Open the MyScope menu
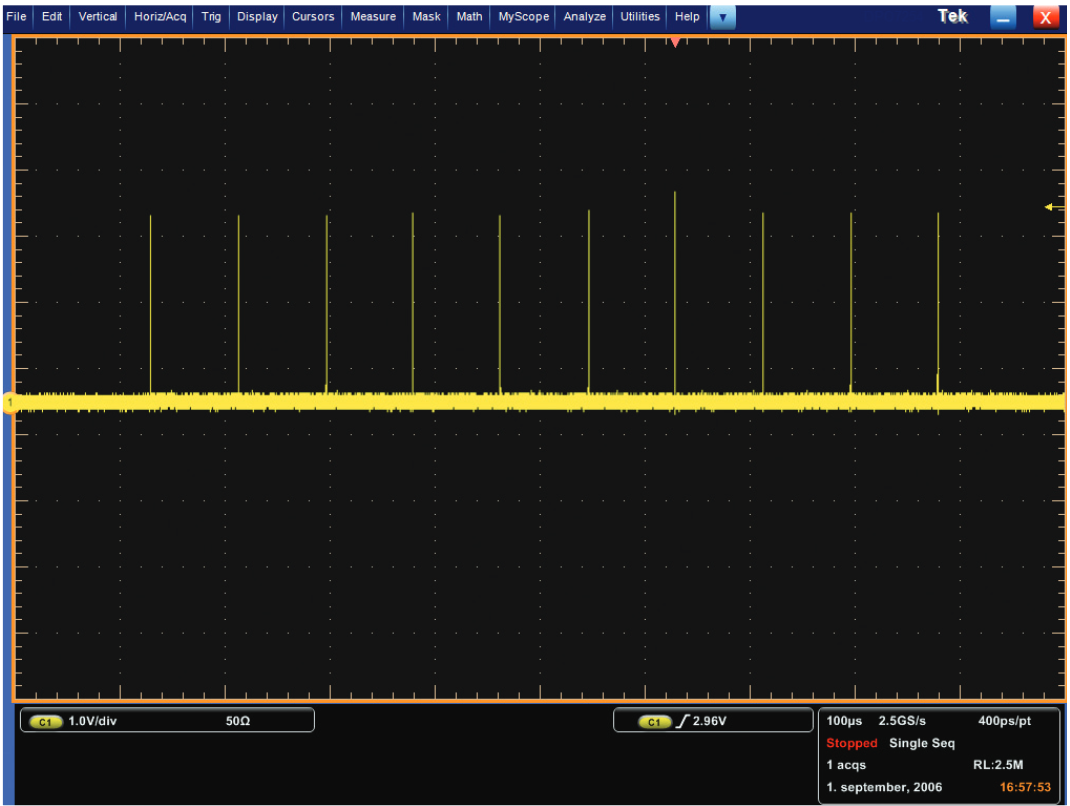 pos(522,16)
